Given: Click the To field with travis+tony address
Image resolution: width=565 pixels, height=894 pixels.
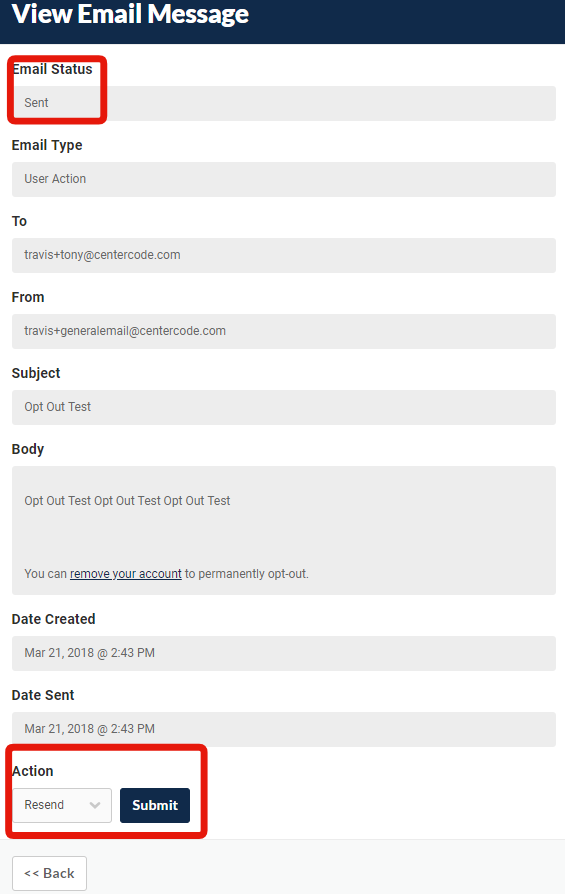Looking at the screenshot, I should pos(284,255).
